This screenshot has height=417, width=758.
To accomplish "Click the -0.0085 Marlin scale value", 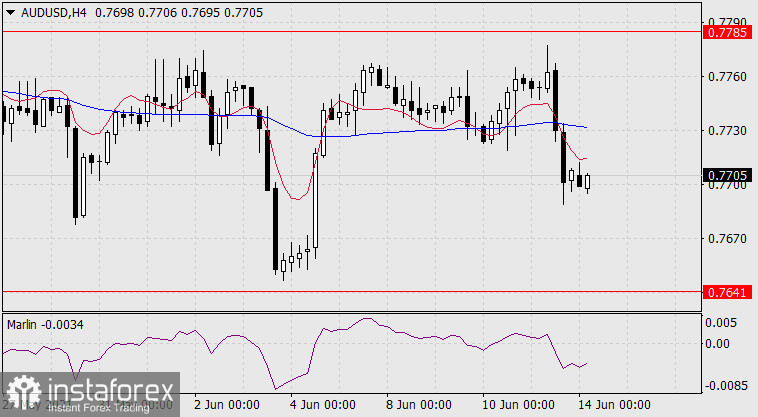I will (x=726, y=385).
